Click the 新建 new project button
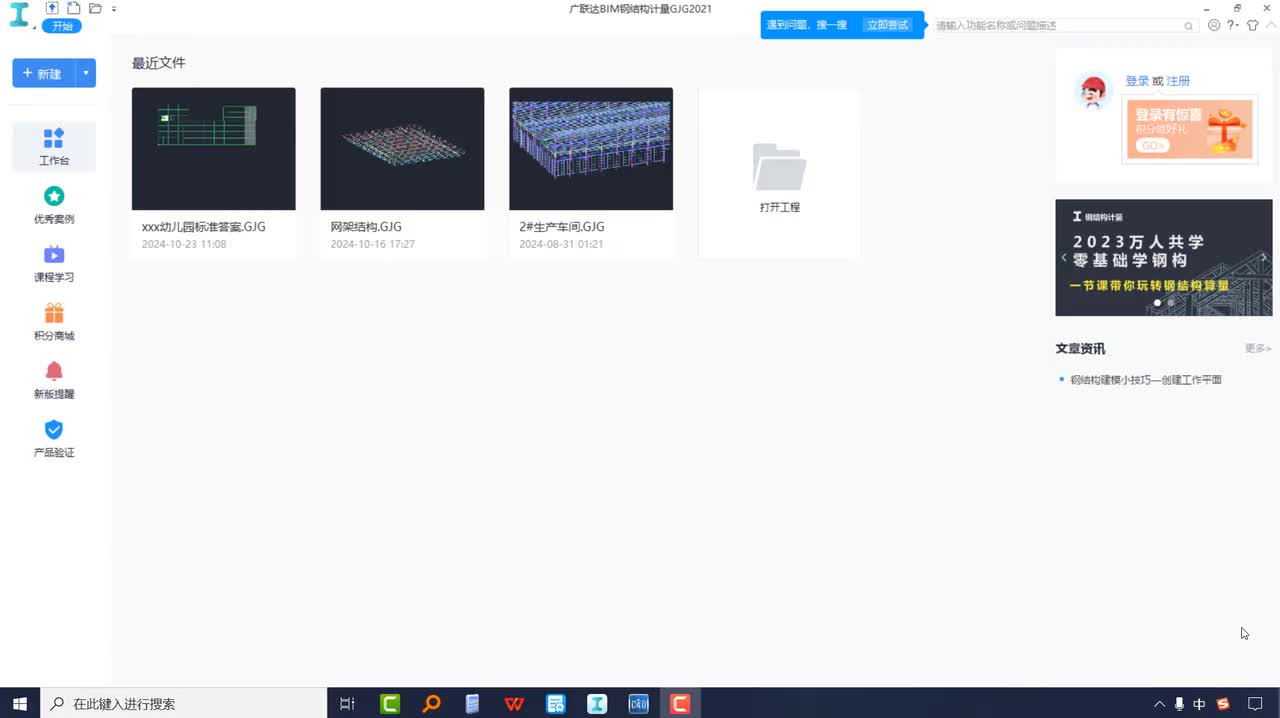The height and width of the screenshot is (718, 1280). 43,73
